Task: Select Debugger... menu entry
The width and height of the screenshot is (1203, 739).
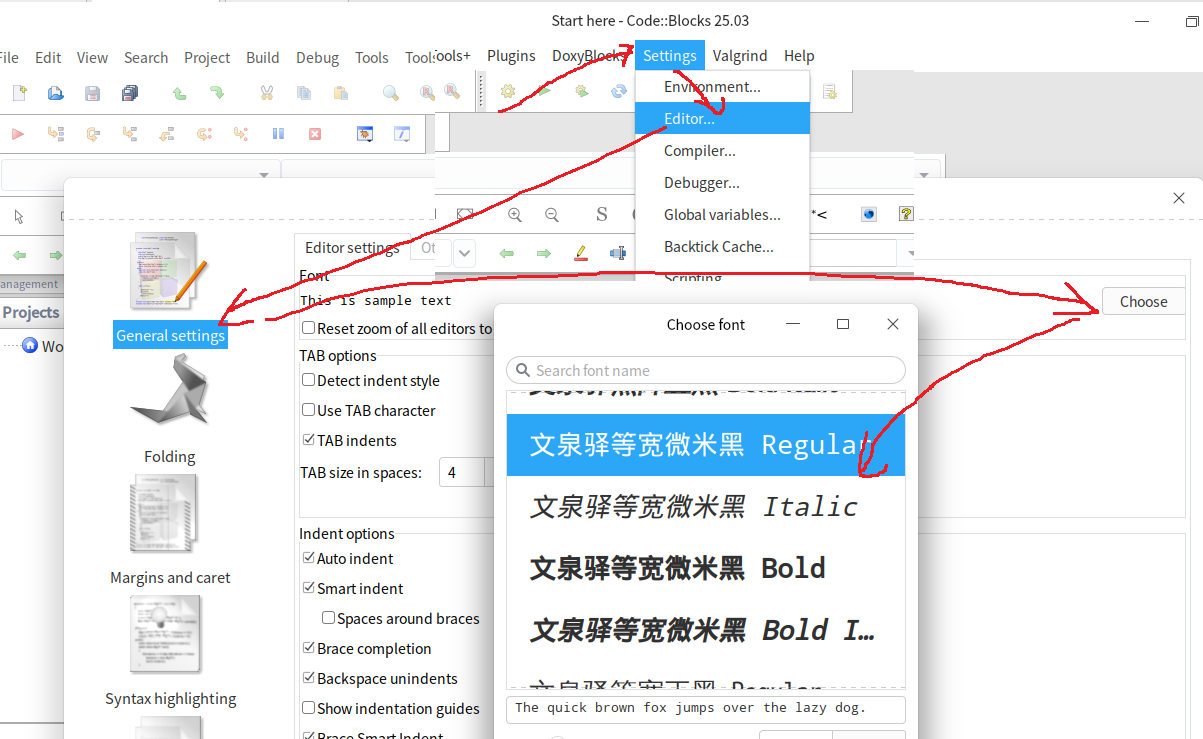Action: click(722, 182)
